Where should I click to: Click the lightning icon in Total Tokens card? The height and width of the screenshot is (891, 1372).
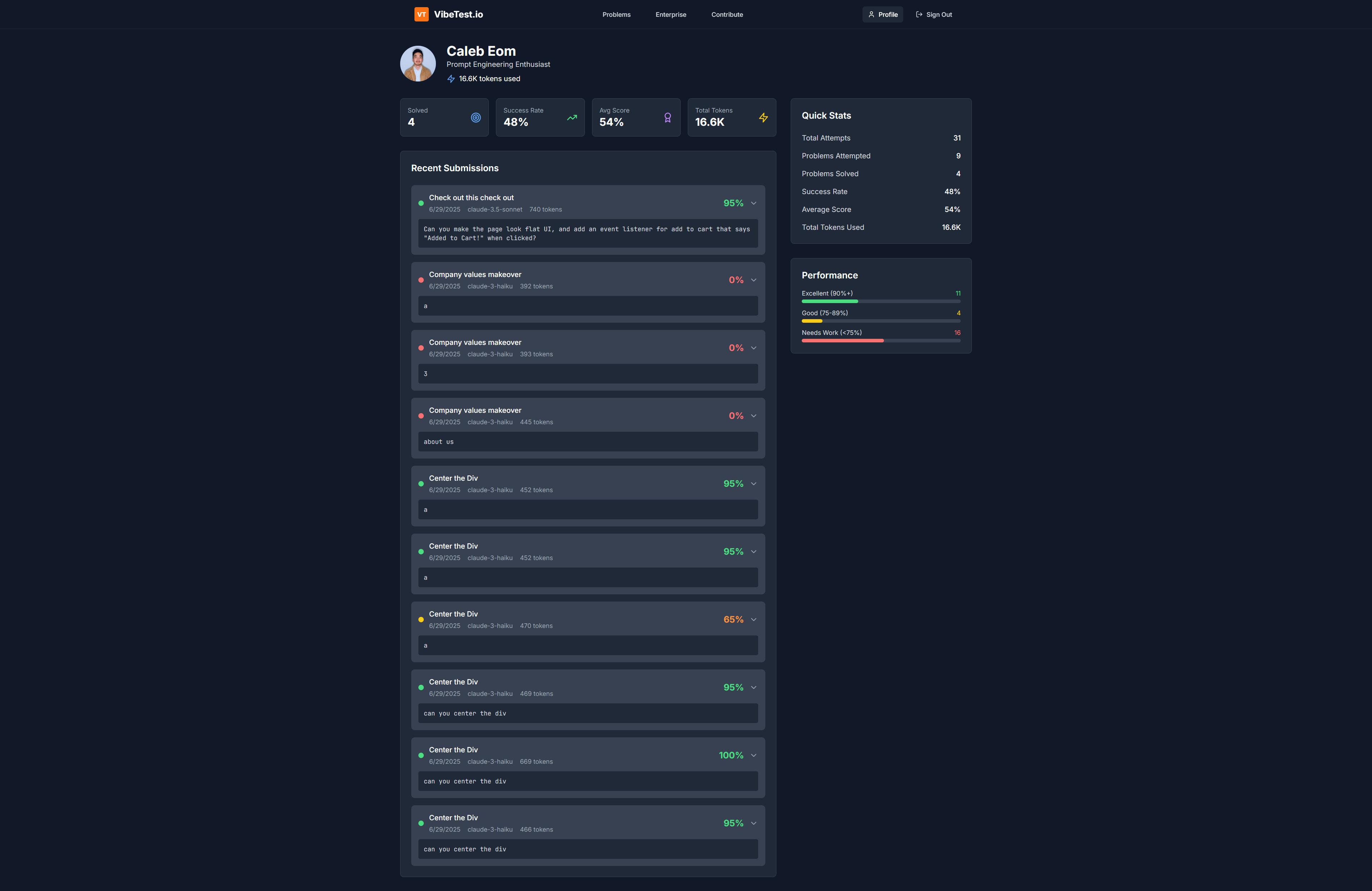(x=763, y=118)
